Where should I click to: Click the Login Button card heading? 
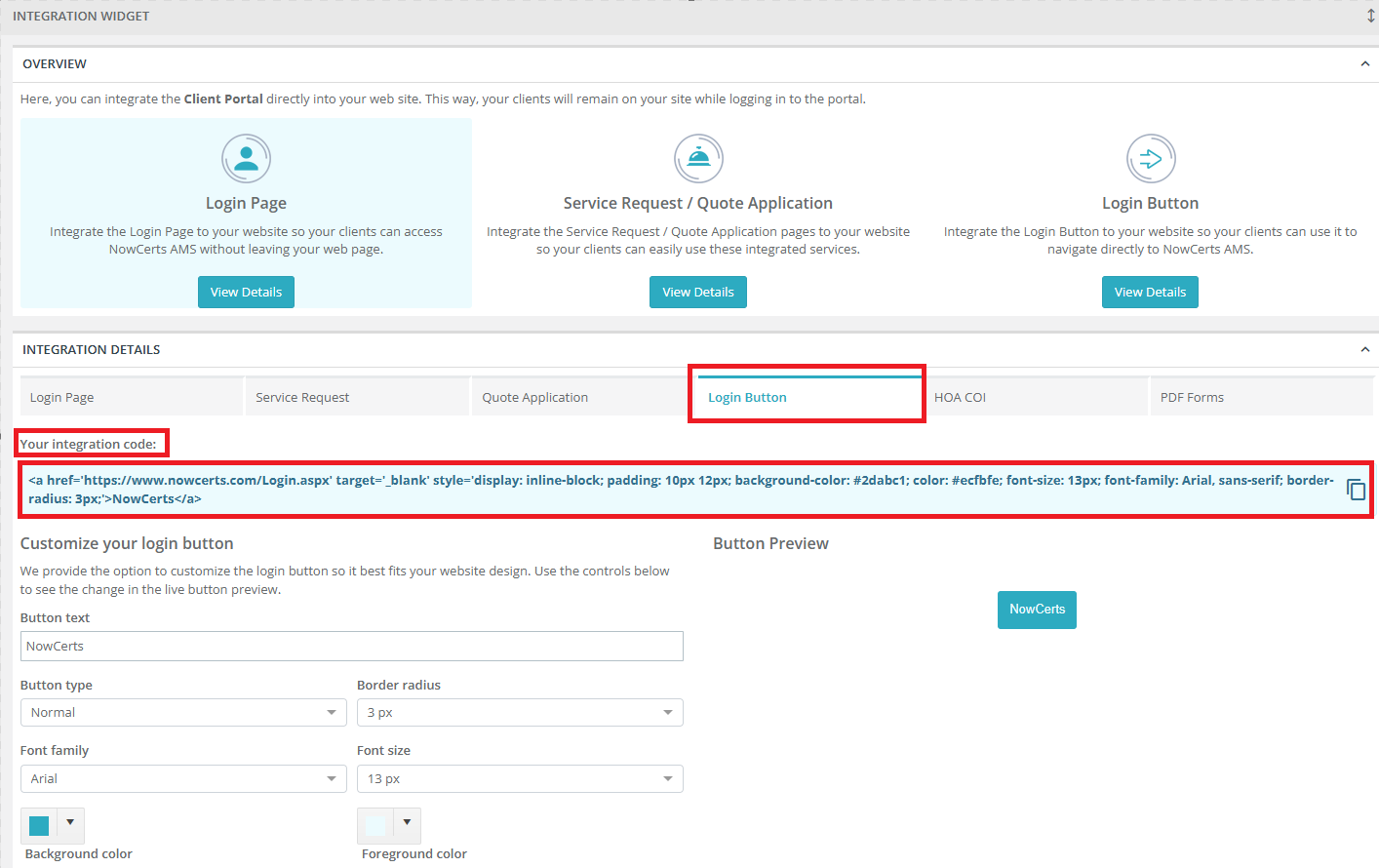point(1151,203)
